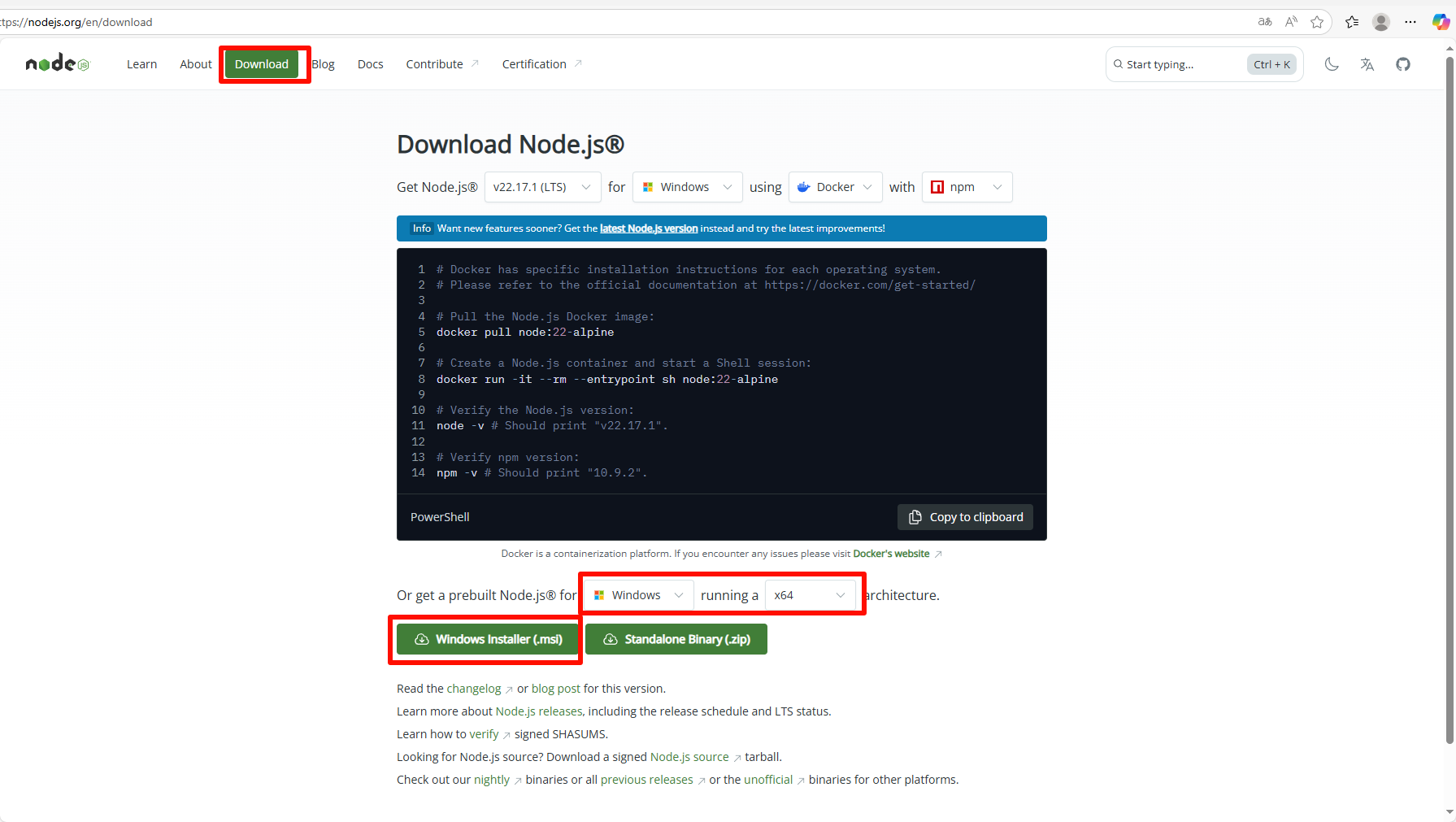Click the Standalone Binary (.zip) button

pos(676,639)
